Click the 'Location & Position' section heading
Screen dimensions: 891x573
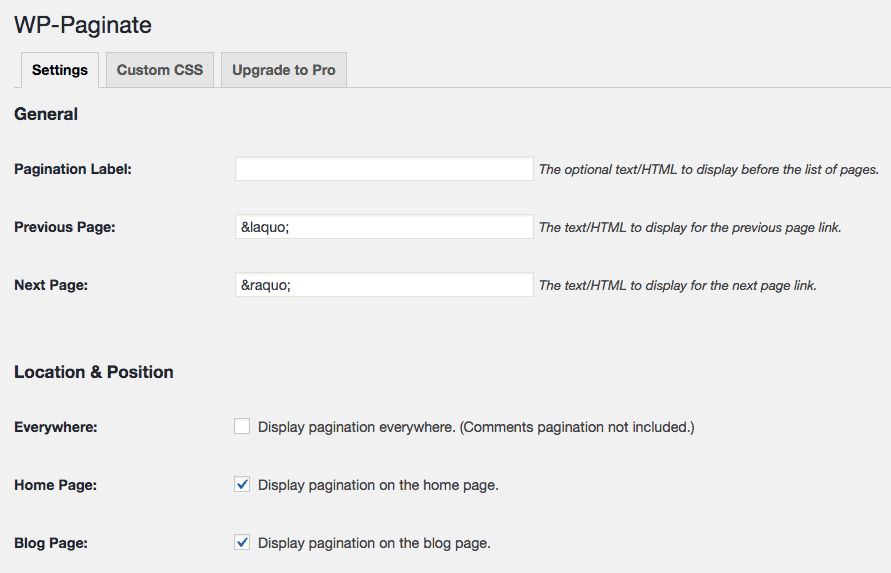94,372
